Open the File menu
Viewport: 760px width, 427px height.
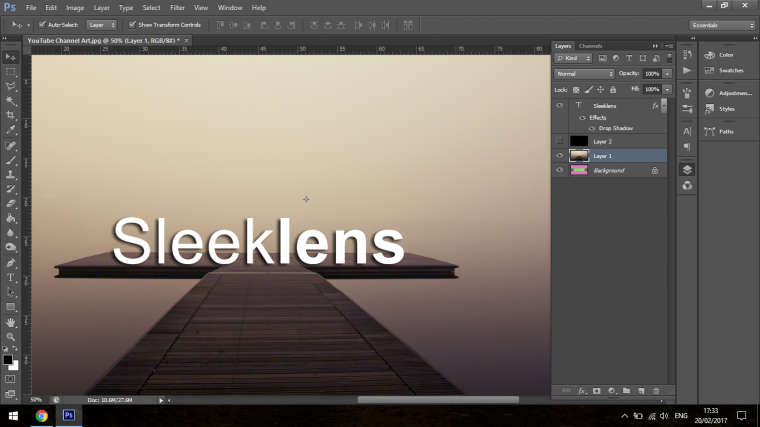31,8
